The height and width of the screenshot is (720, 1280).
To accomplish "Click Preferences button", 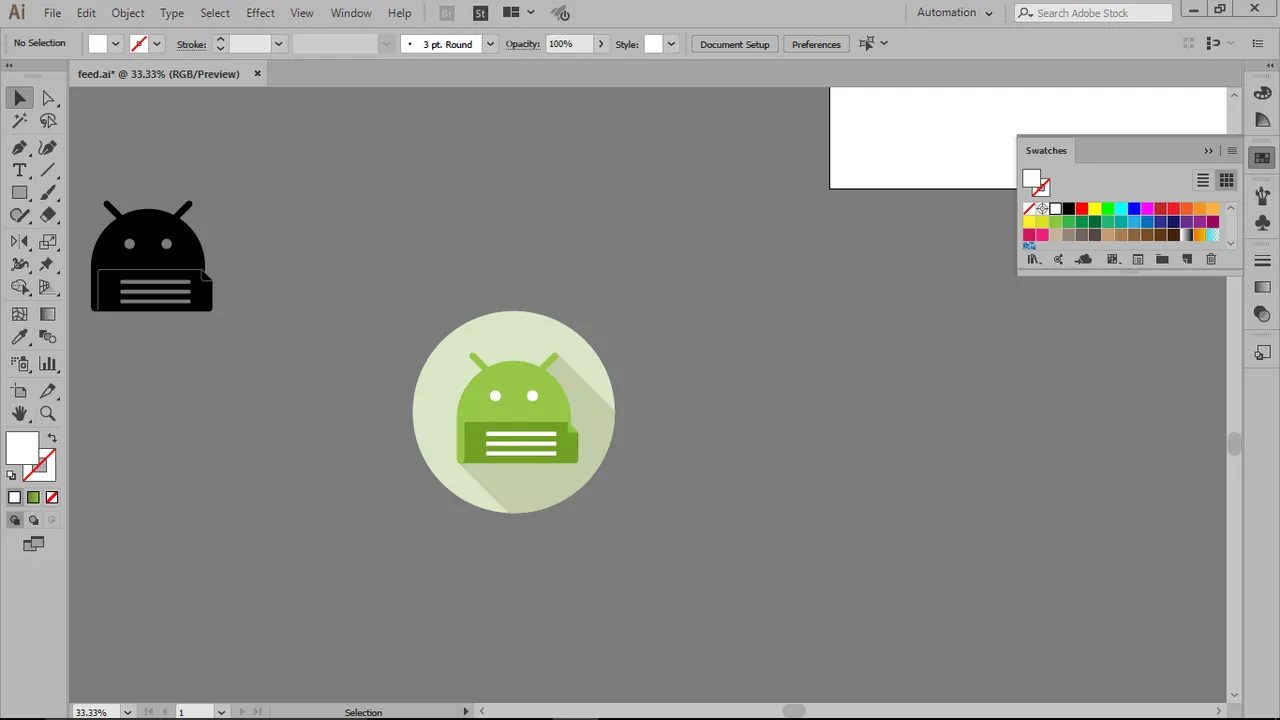I will pyautogui.click(x=816, y=44).
